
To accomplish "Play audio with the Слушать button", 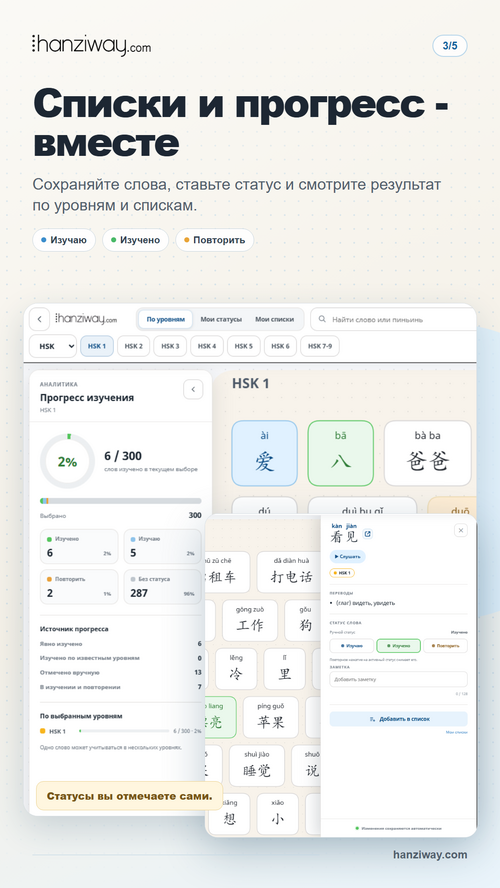I will tap(348, 557).
